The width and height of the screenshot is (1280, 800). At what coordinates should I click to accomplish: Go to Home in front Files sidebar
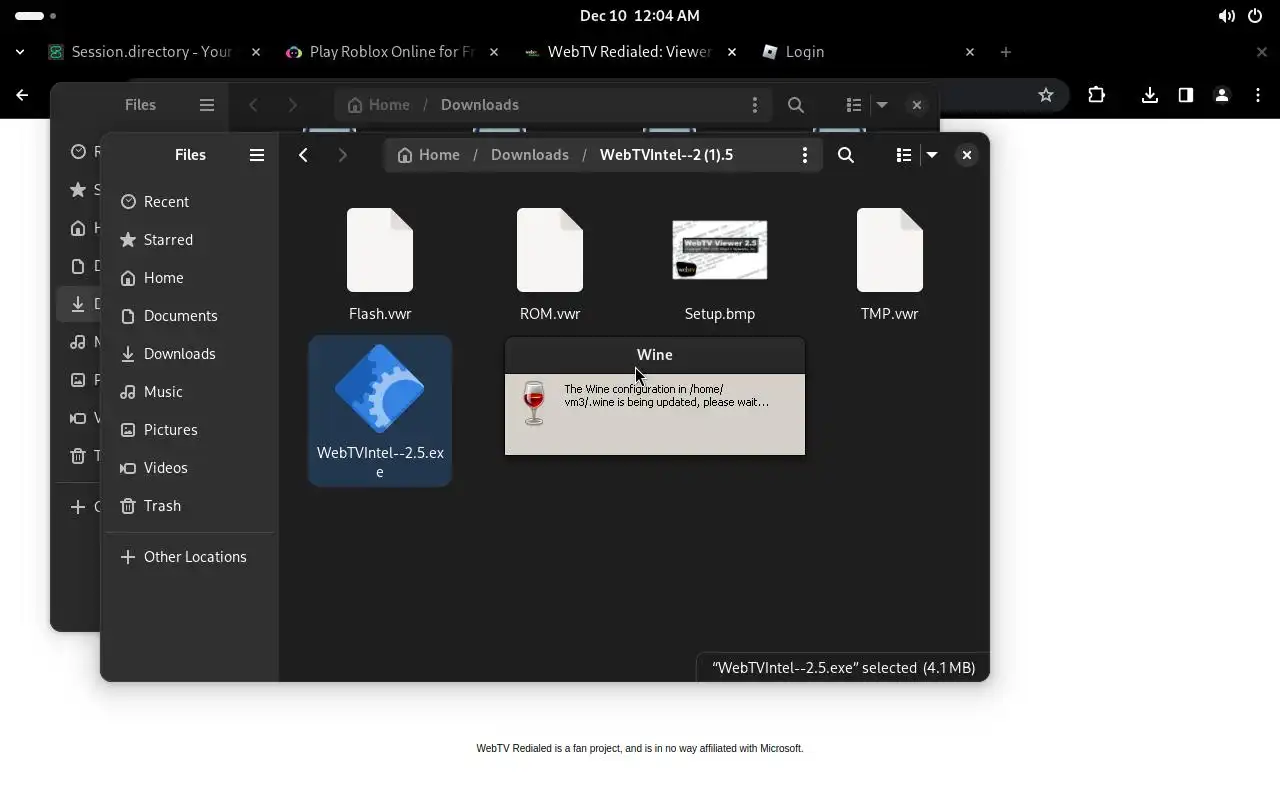(190, 278)
